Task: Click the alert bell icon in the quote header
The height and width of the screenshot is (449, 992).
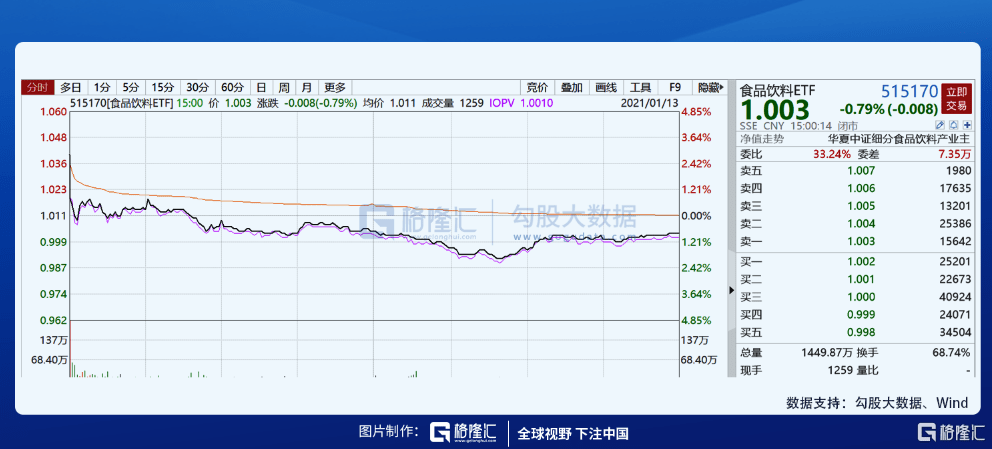Action: (x=953, y=126)
